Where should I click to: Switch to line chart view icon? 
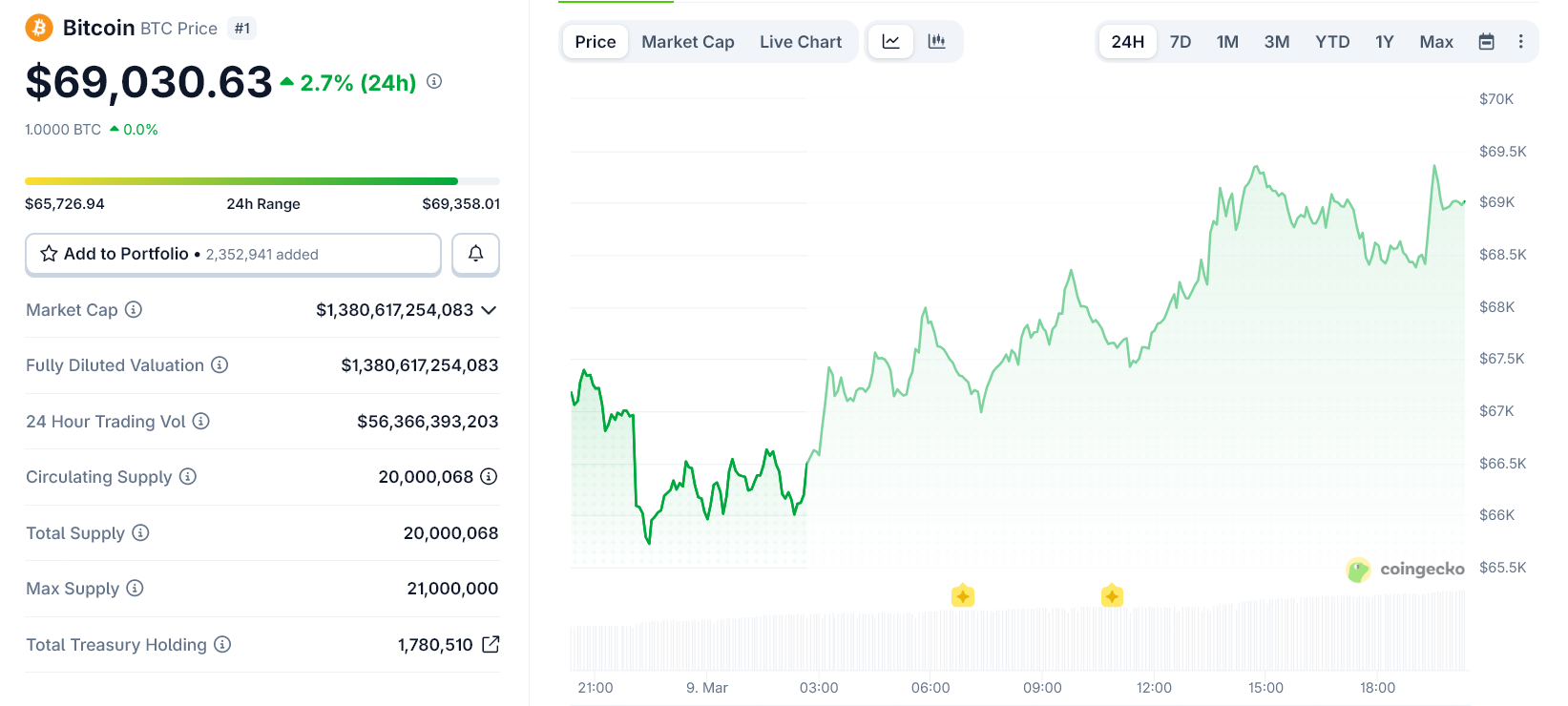click(890, 42)
